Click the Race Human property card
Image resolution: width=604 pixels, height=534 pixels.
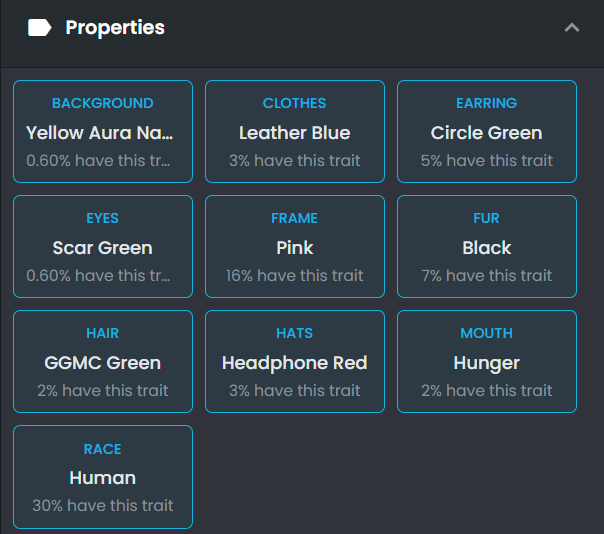point(103,477)
